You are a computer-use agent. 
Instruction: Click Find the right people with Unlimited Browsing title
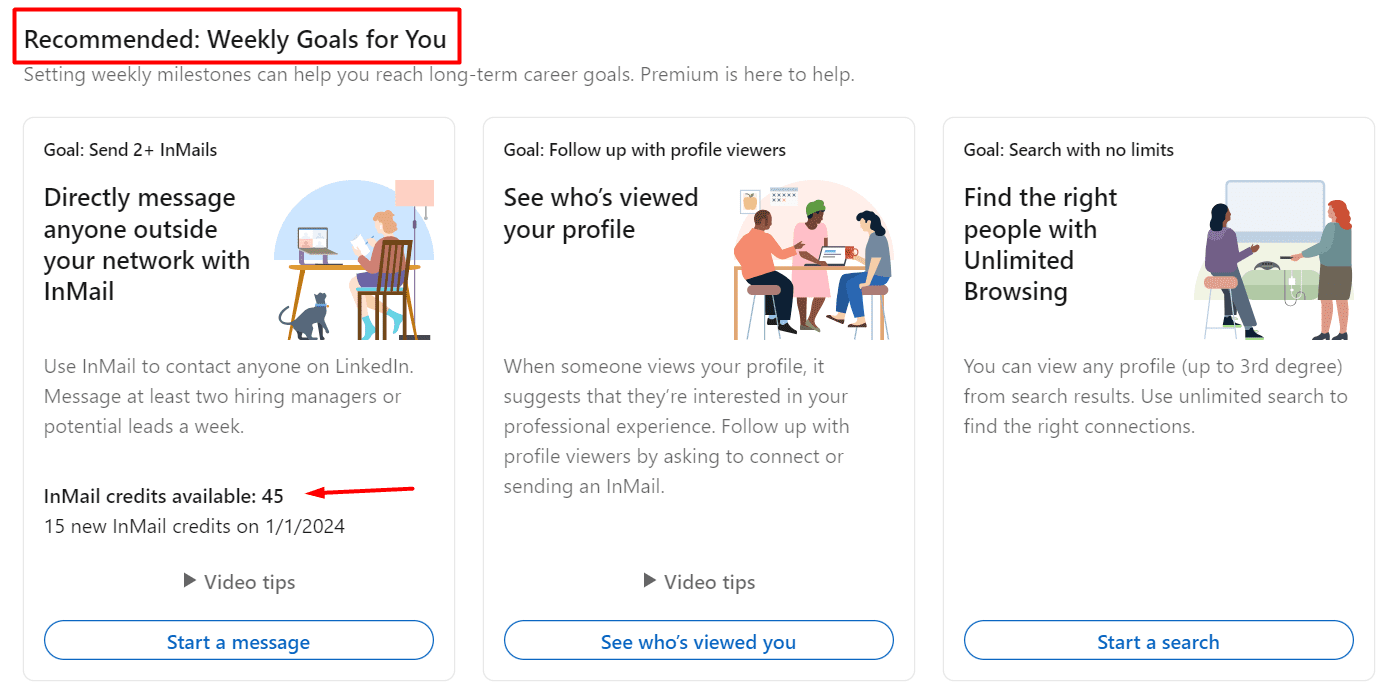1041,245
